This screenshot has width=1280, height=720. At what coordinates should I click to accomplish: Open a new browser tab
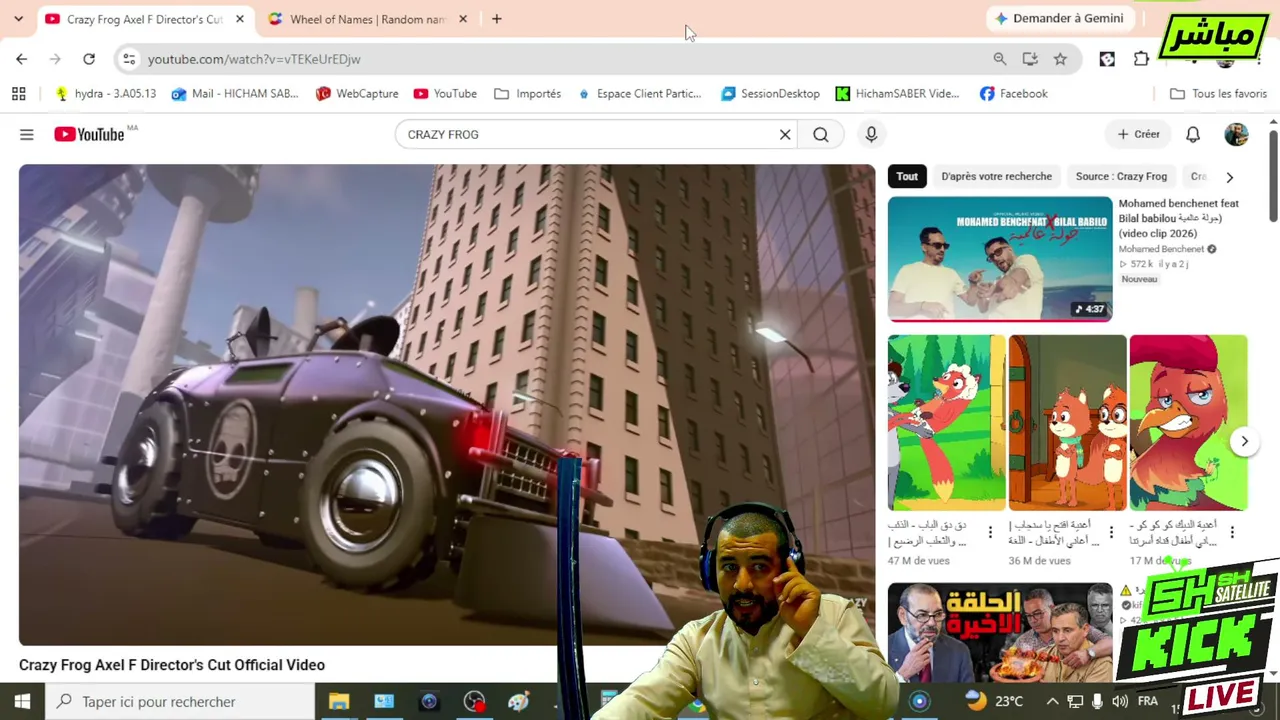coord(497,19)
